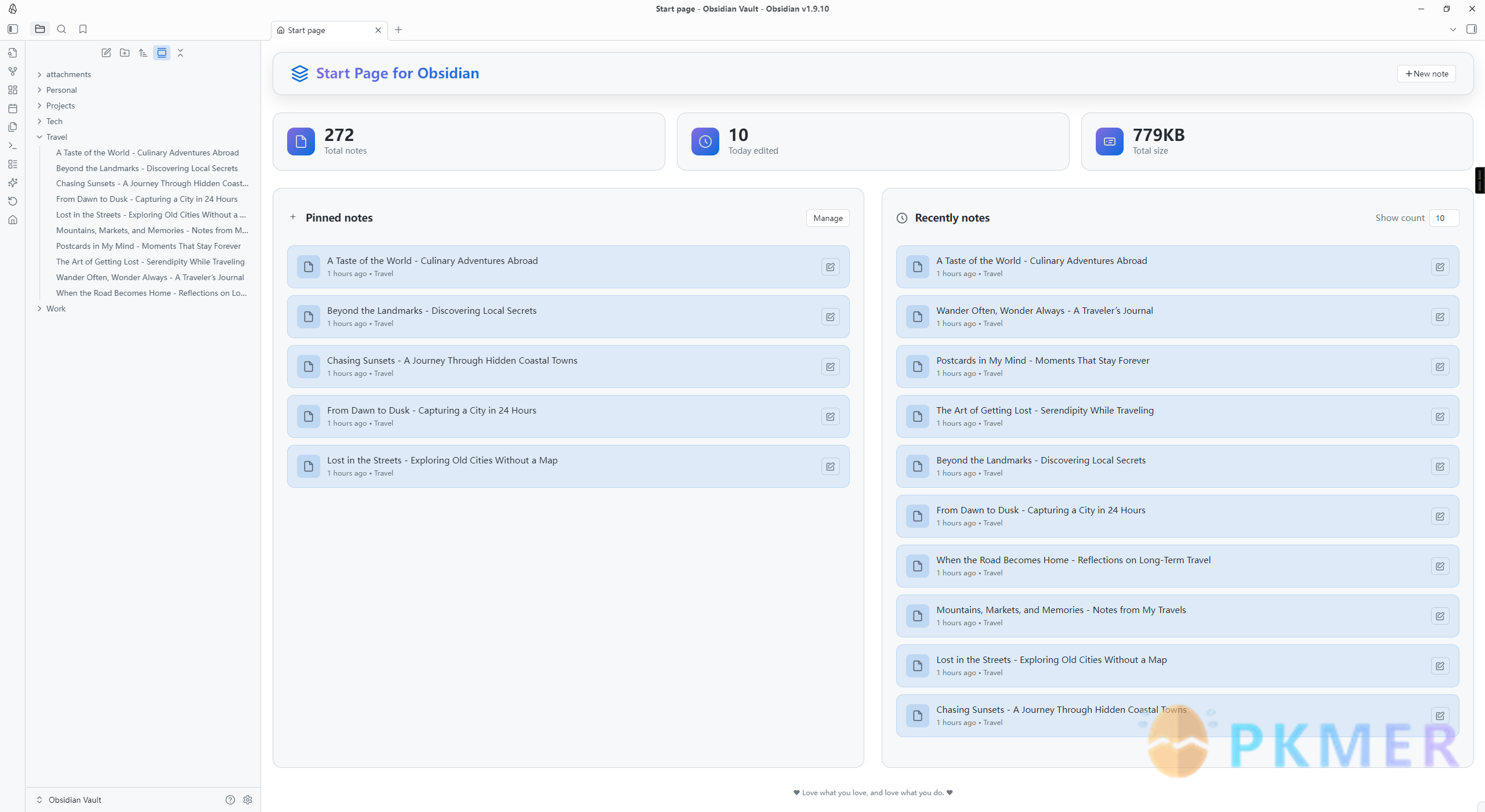The width and height of the screenshot is (1485, 812).
Task: Switch to the Search sidebar tab
Action: [61, 29]
